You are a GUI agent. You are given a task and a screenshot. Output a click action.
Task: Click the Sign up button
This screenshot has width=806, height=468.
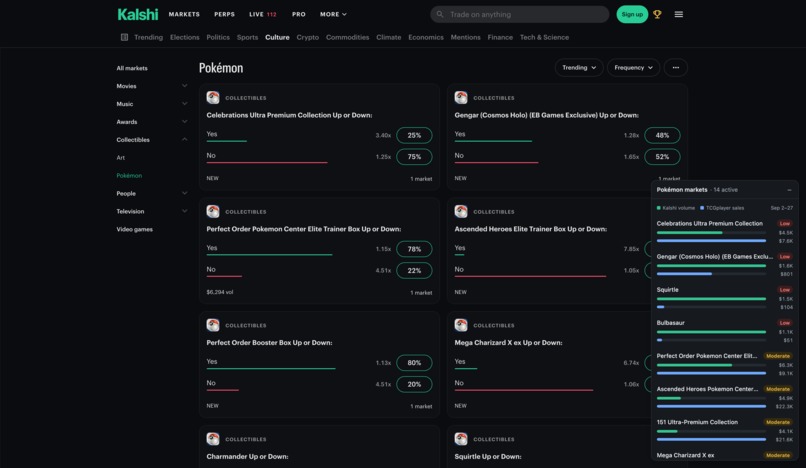click(632, 14)
